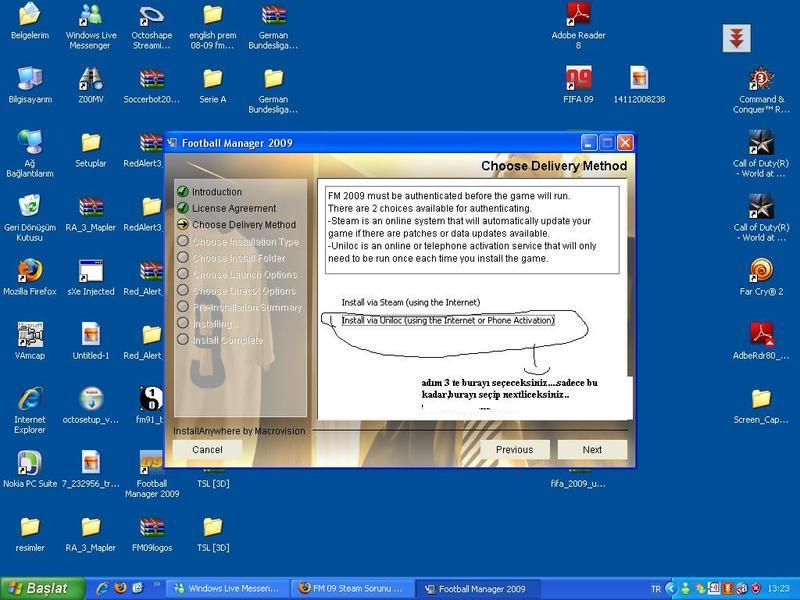Select the red download-arrow icon at desktop top right

(736, 38)
